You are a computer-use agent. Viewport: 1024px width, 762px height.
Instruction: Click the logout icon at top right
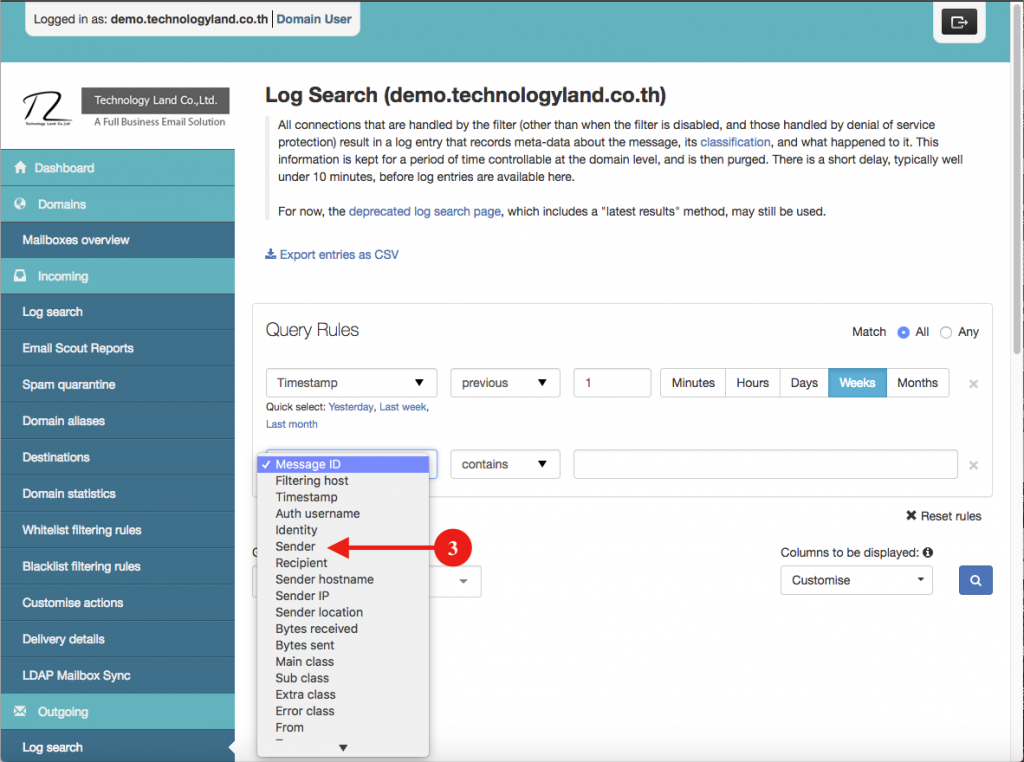coord(958,22)
